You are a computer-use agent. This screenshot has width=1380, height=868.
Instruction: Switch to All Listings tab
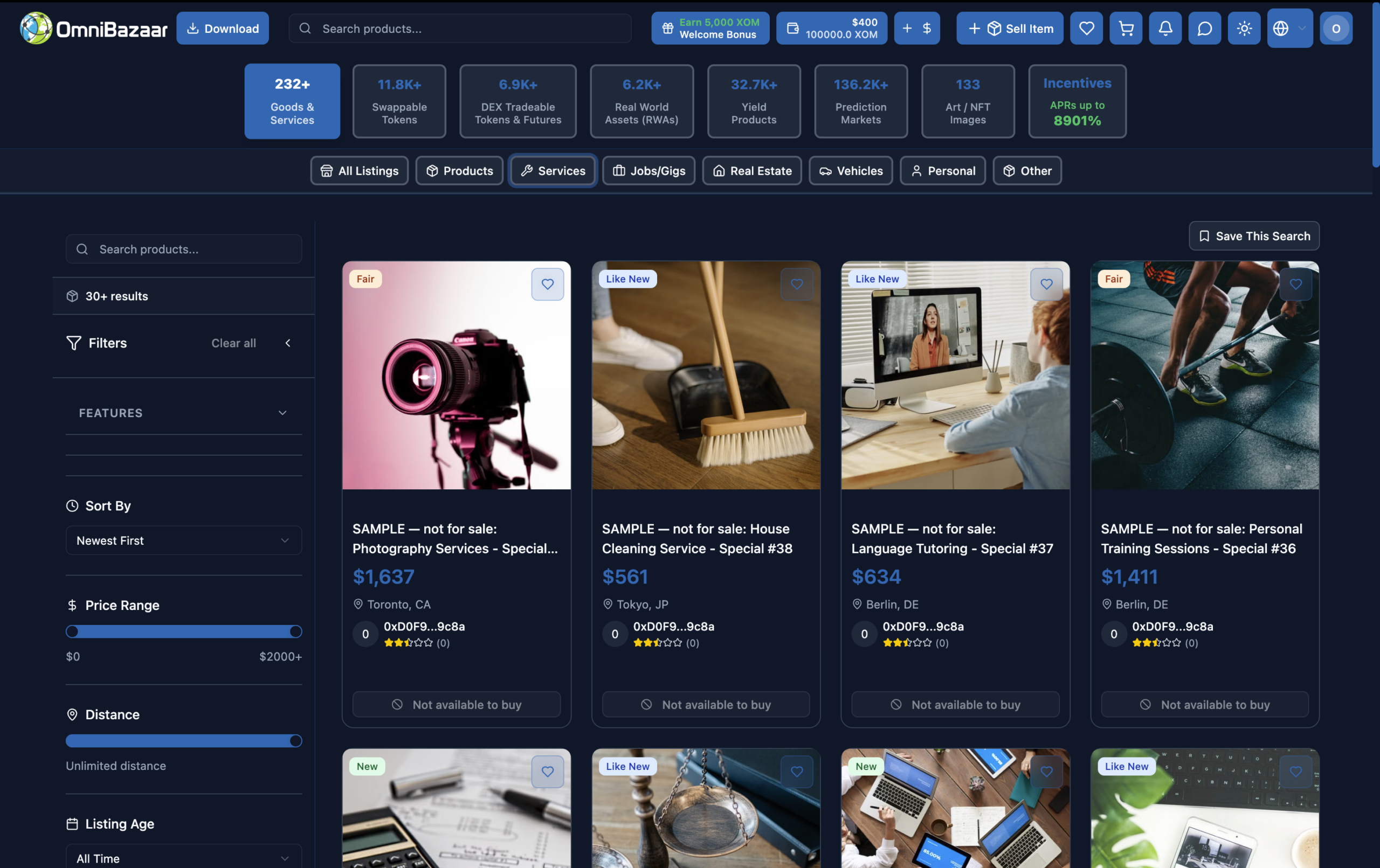[x=360, y=171]
